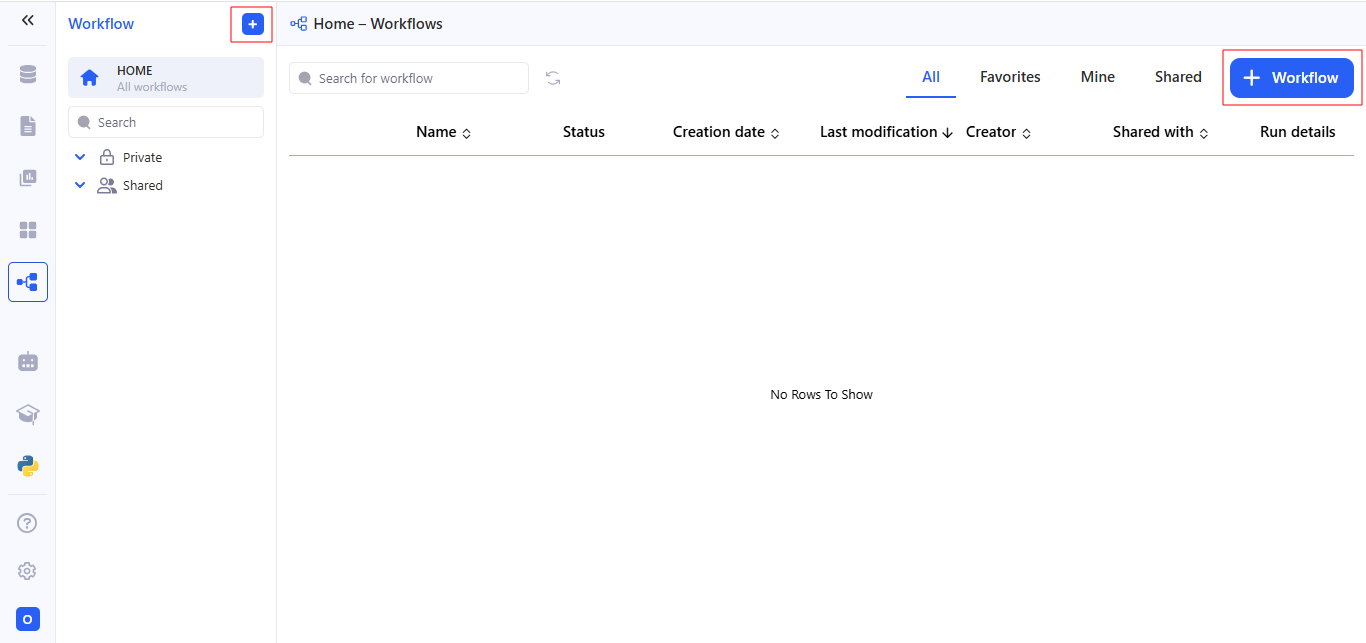Open settings gear icon in sidebar
This screenshot has height=643, width=1366.
point(28,571)
